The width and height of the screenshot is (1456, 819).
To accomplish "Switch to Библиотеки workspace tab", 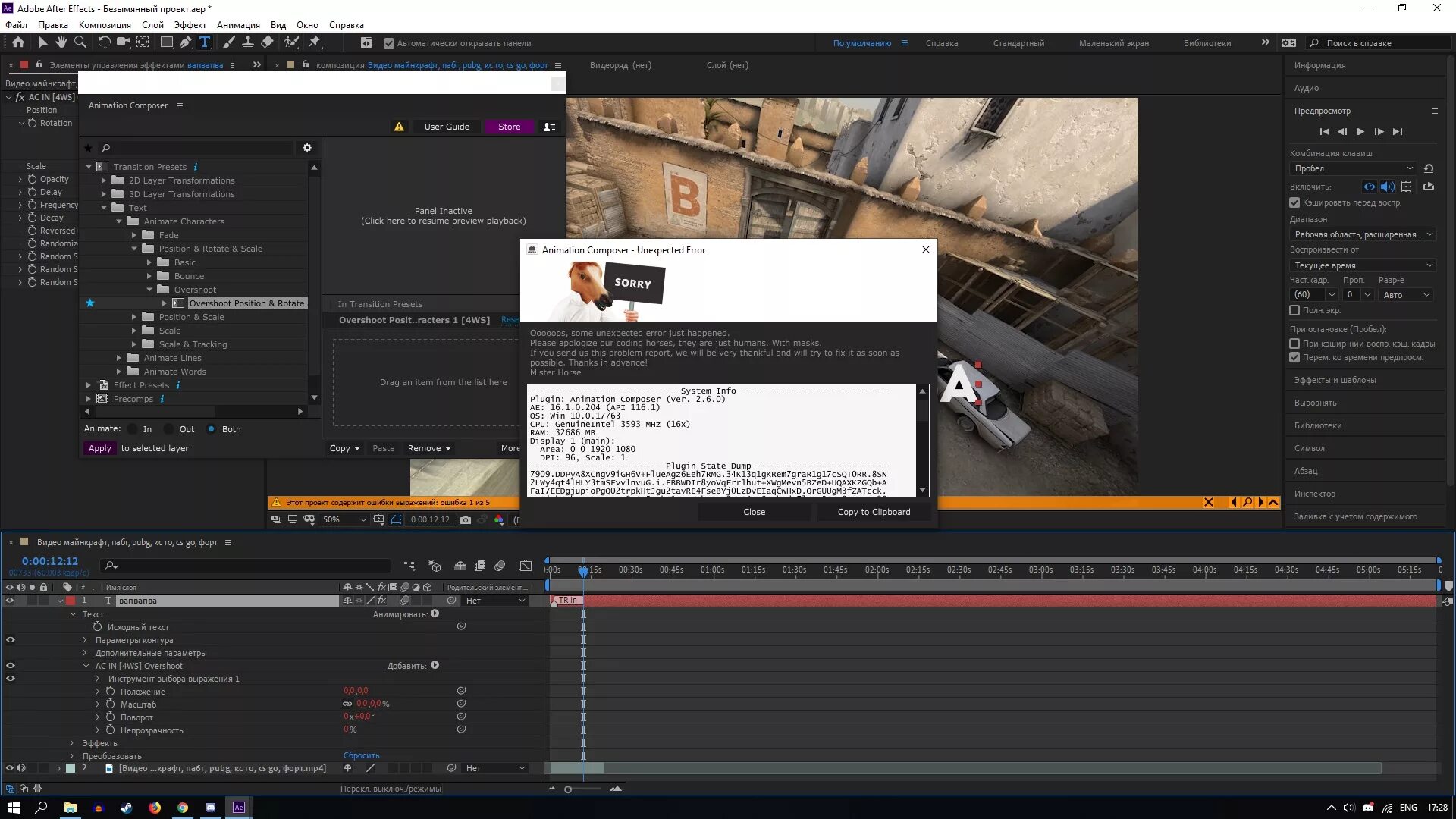I will tap(1207, 43).
